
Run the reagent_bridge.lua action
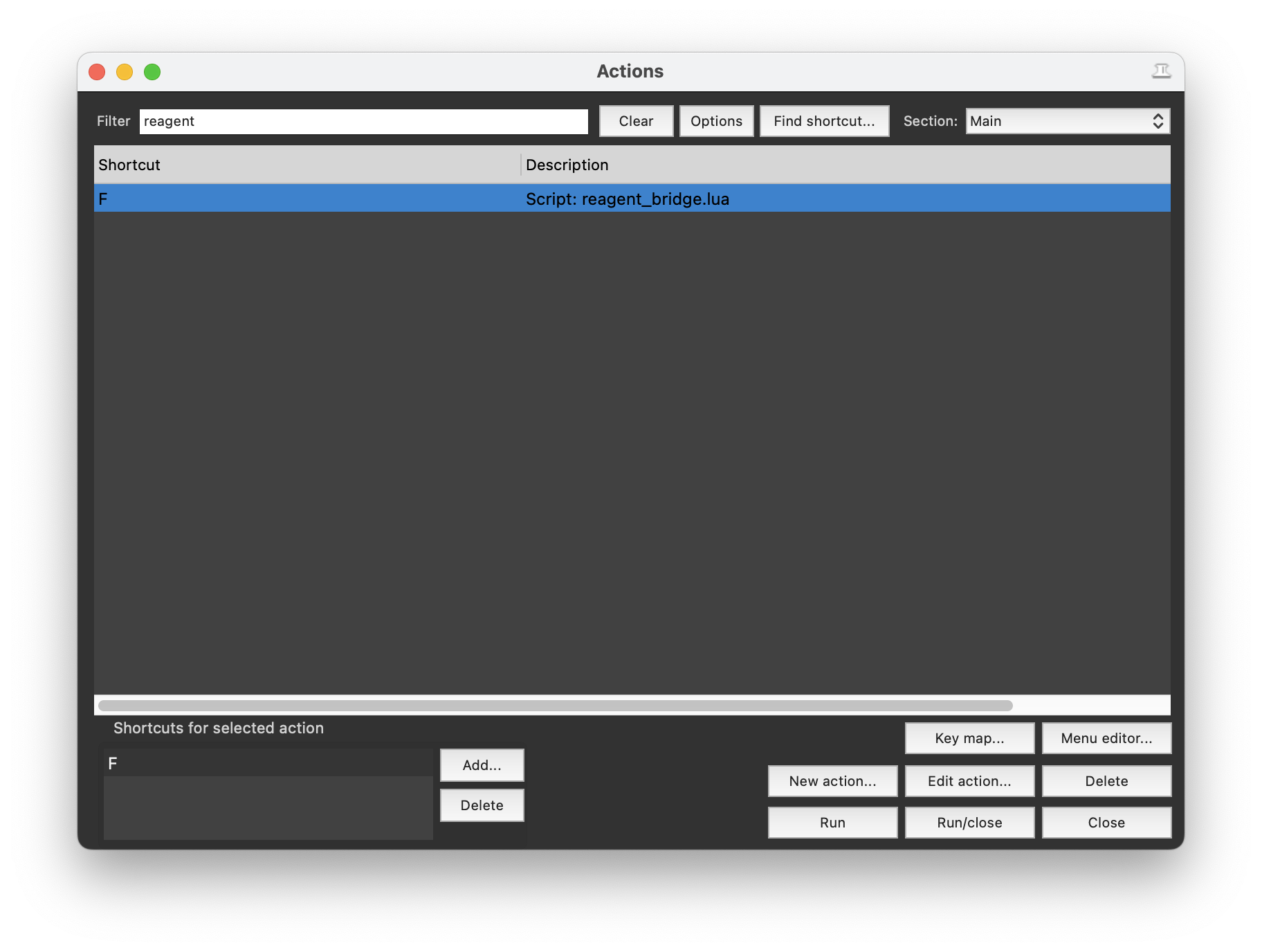pyautogui.click(x=832, y=823)
